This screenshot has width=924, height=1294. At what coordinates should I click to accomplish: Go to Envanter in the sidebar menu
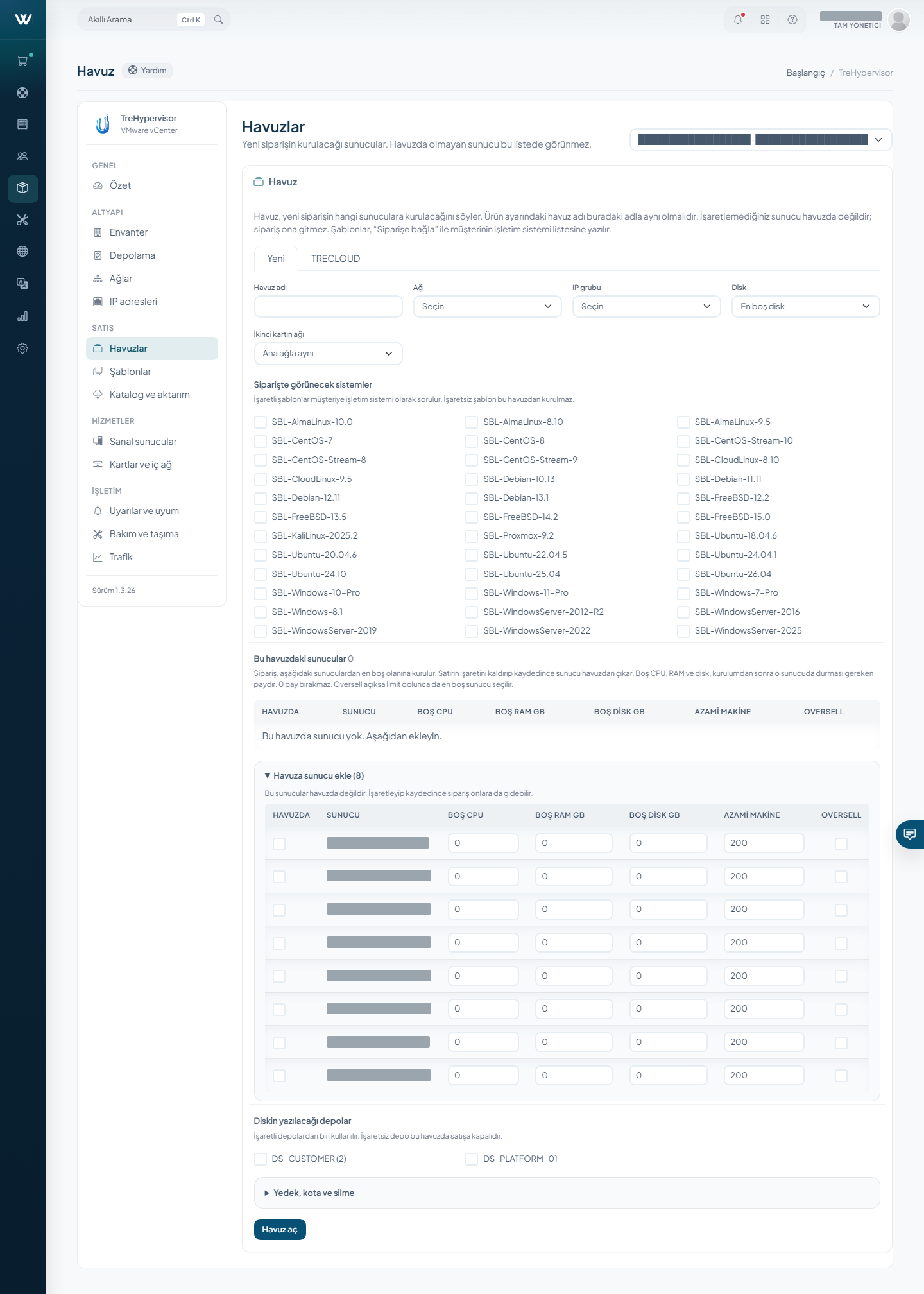pyautogui.click(x=152, y=232)
